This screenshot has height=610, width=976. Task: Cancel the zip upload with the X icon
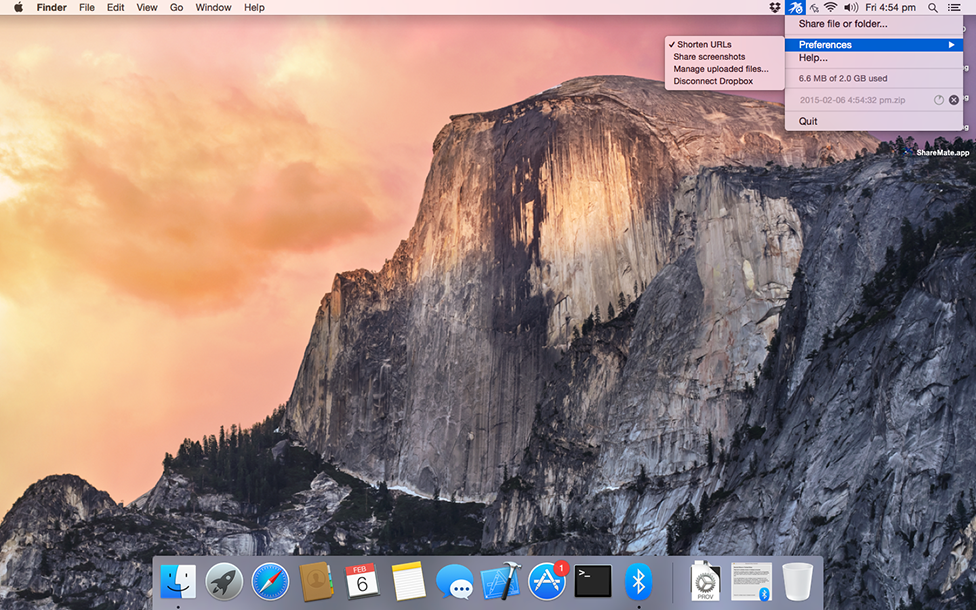tap(954, 100)
